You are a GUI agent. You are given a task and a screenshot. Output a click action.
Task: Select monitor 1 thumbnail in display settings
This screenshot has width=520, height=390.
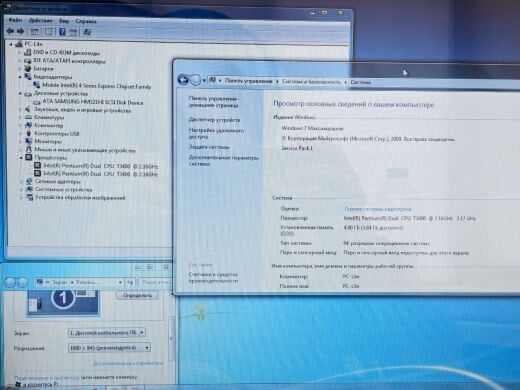click(63, 303)
